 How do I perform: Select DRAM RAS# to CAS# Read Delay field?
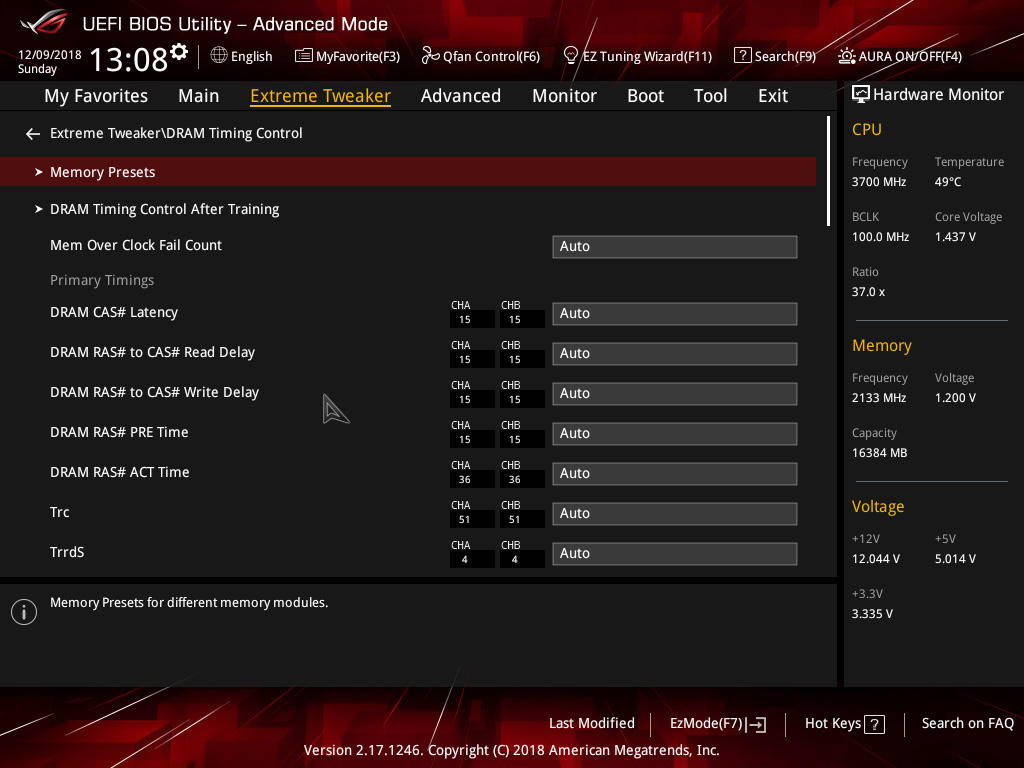click(675, 353)
